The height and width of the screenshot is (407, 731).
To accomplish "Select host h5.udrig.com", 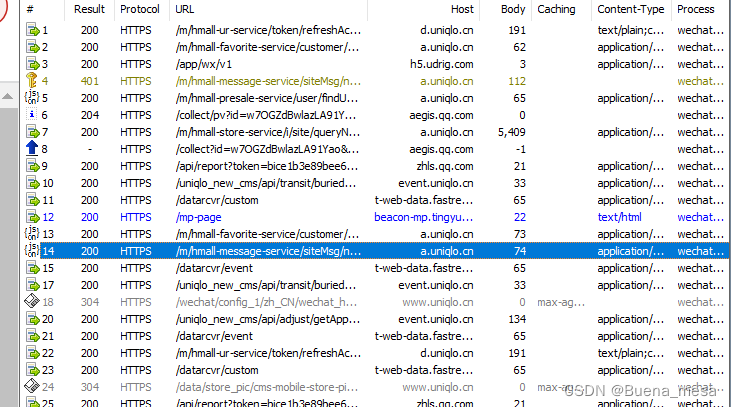I will click(441, 64).
